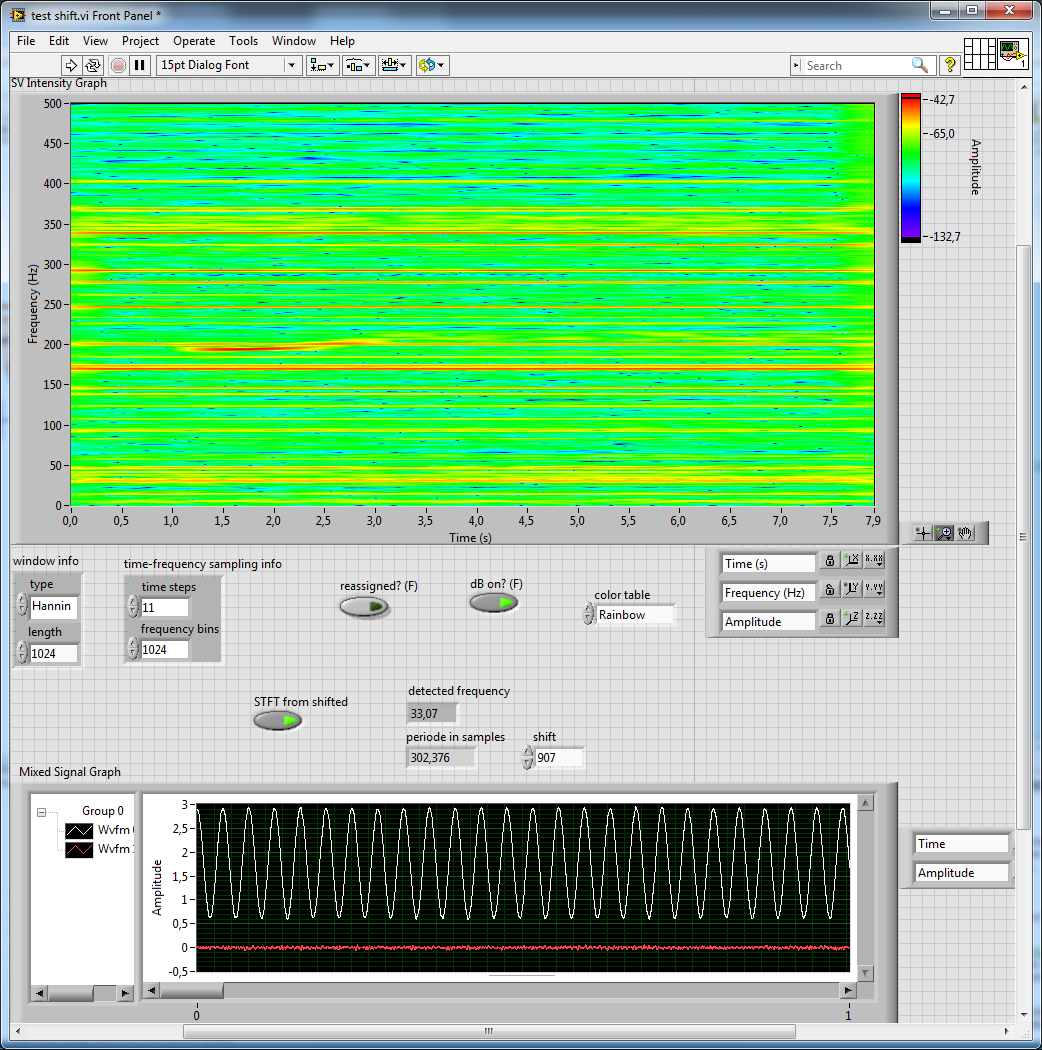Click the Frequency (Hz) autoscale Y button
Image resolution: width=1042 pixels, height=1050 pixels.
(x=851, y=590)
